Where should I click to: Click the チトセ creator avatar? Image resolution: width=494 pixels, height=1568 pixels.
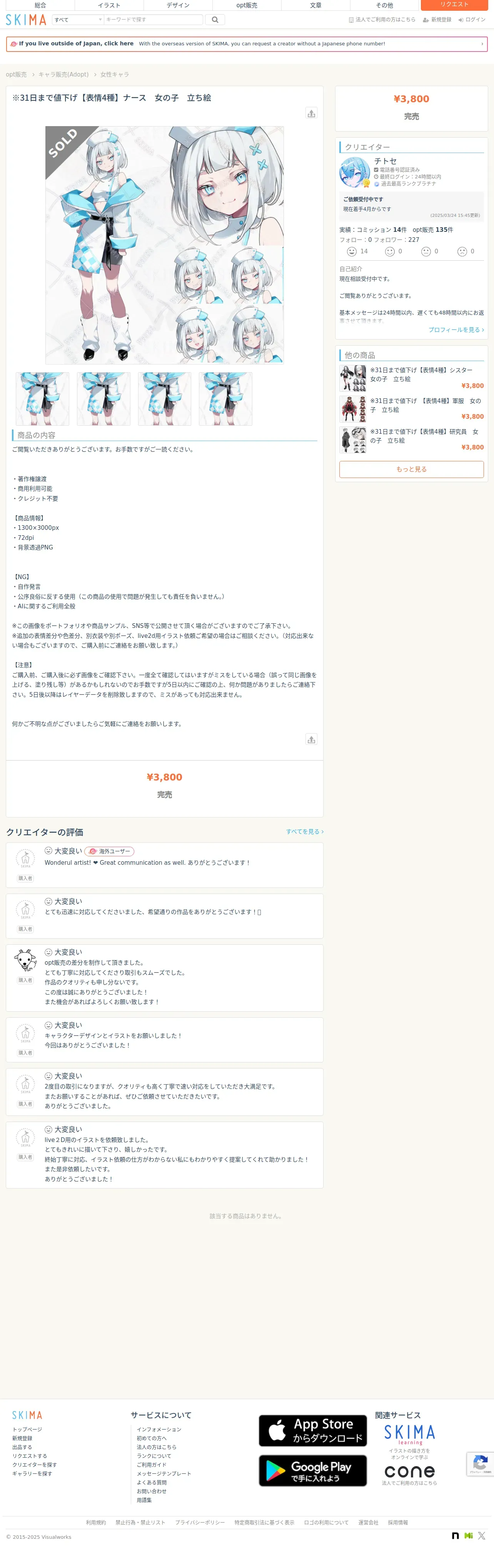(x=354, y=172)
